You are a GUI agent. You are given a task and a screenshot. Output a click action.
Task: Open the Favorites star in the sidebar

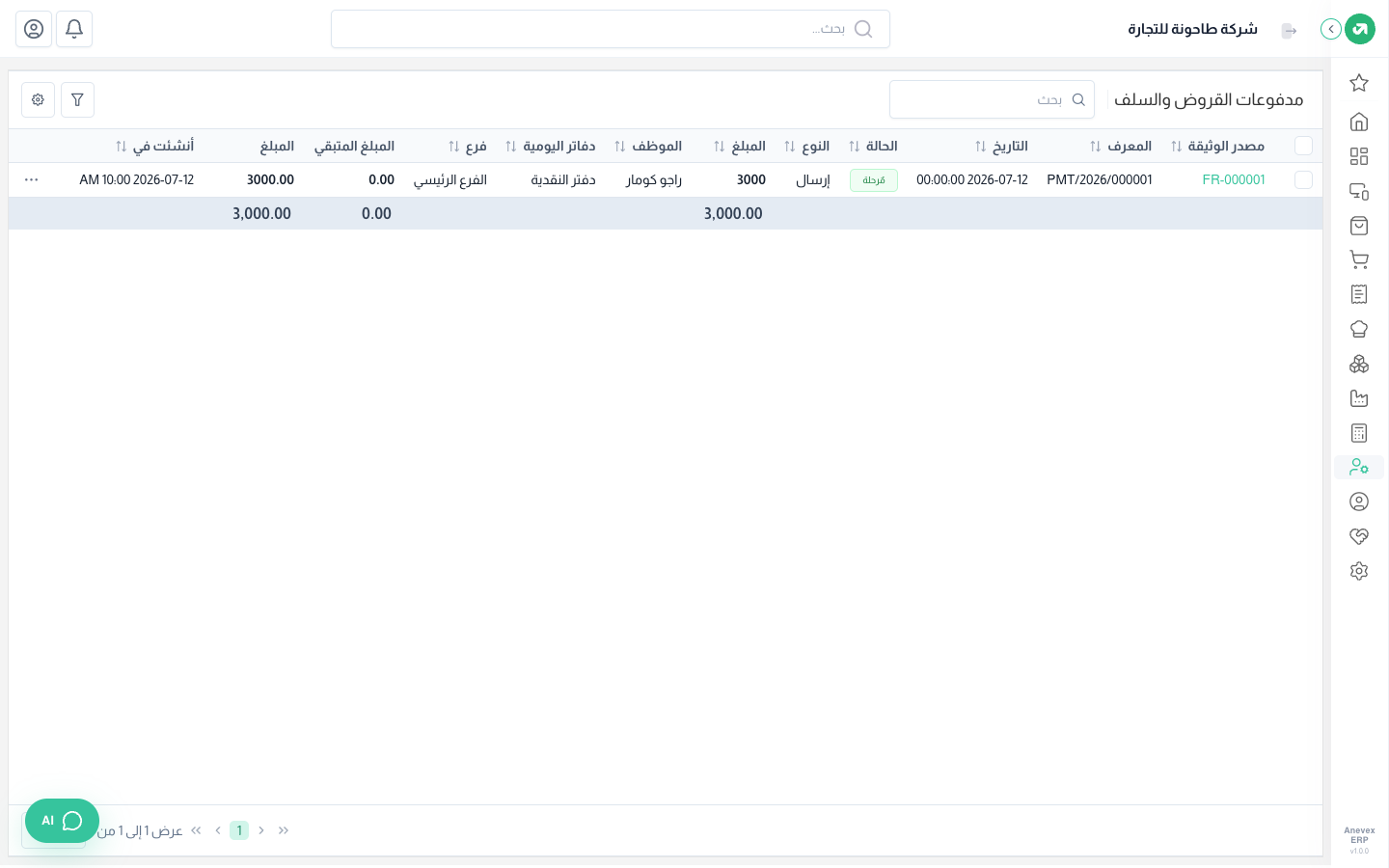[1359, 83]
